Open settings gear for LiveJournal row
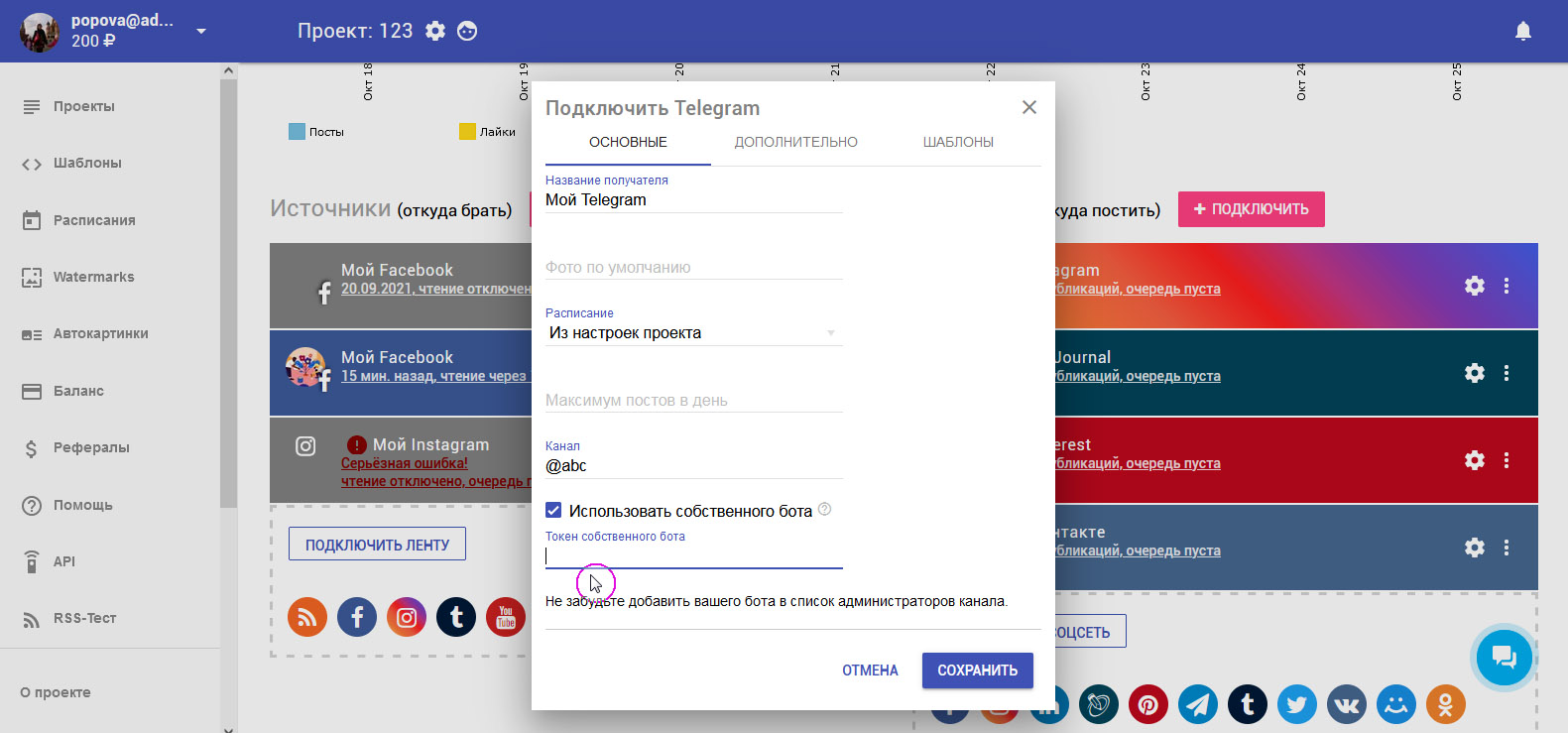Viewport: 1568px width, 733px height. [1474, 373]
